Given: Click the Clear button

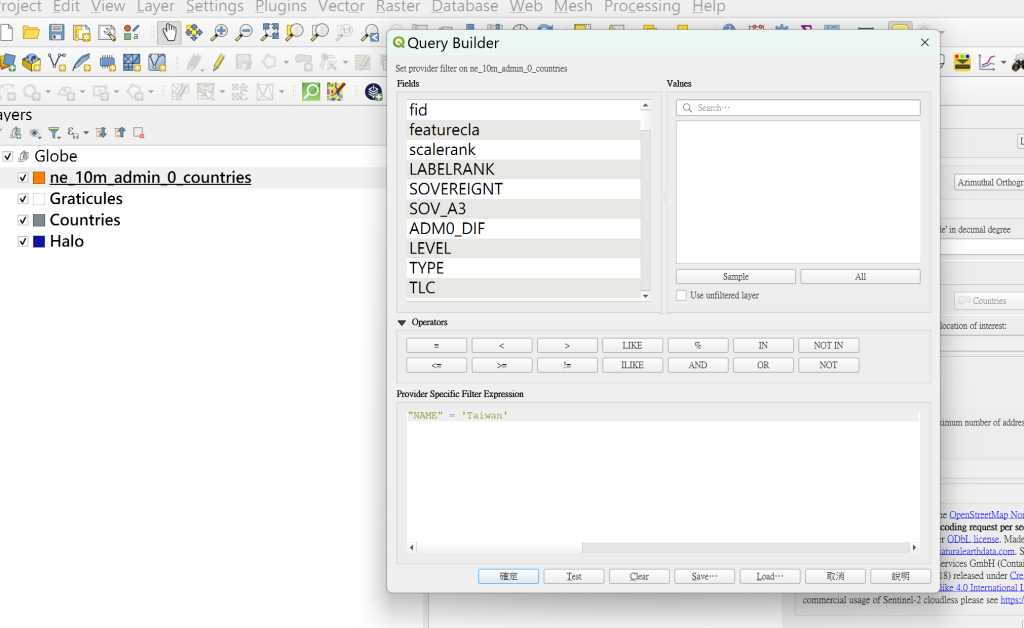Looking at the screenshot, I should 639,576.
